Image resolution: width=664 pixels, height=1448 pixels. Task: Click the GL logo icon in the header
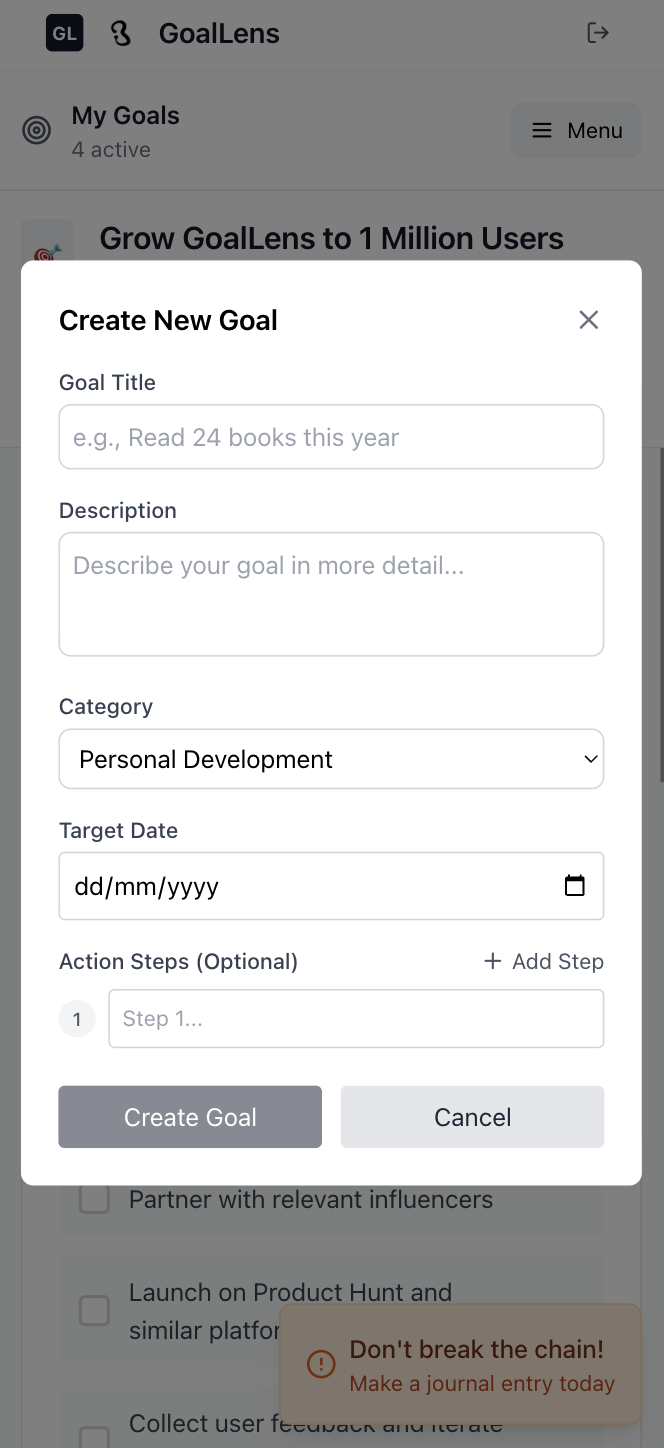(x=64, y=33)
